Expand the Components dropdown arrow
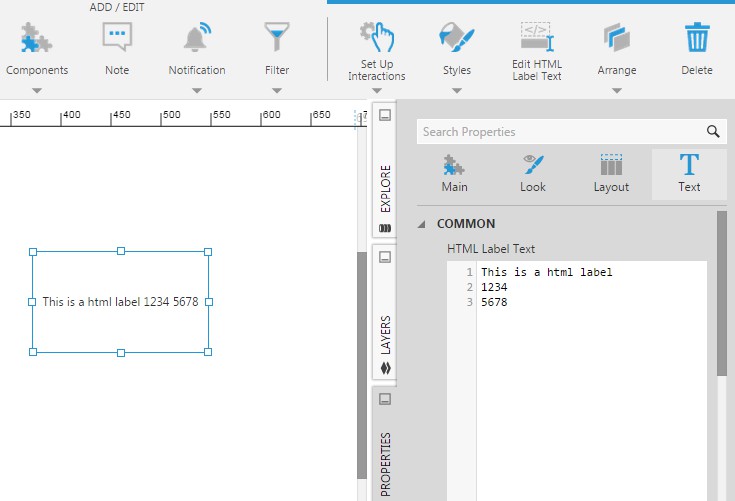 [37, 90]
